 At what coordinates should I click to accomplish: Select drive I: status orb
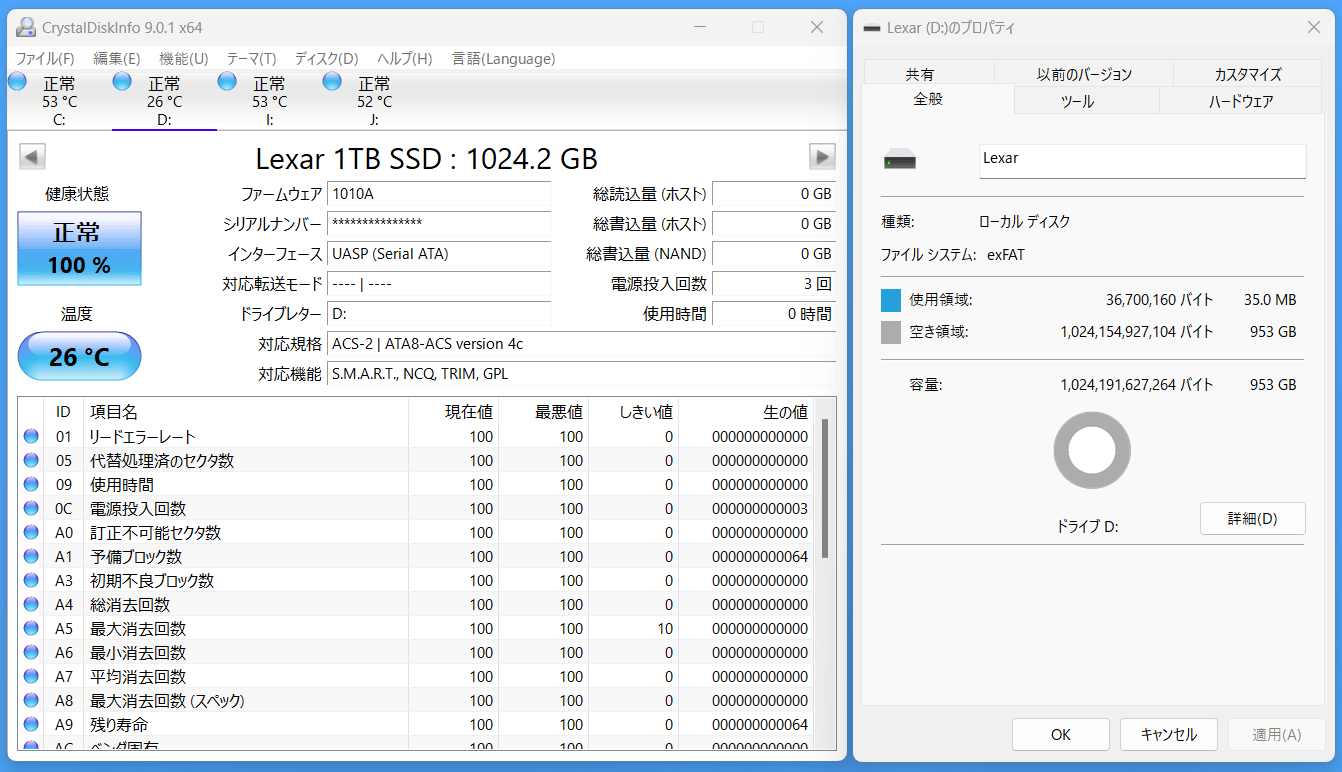(x=227, y=82)
